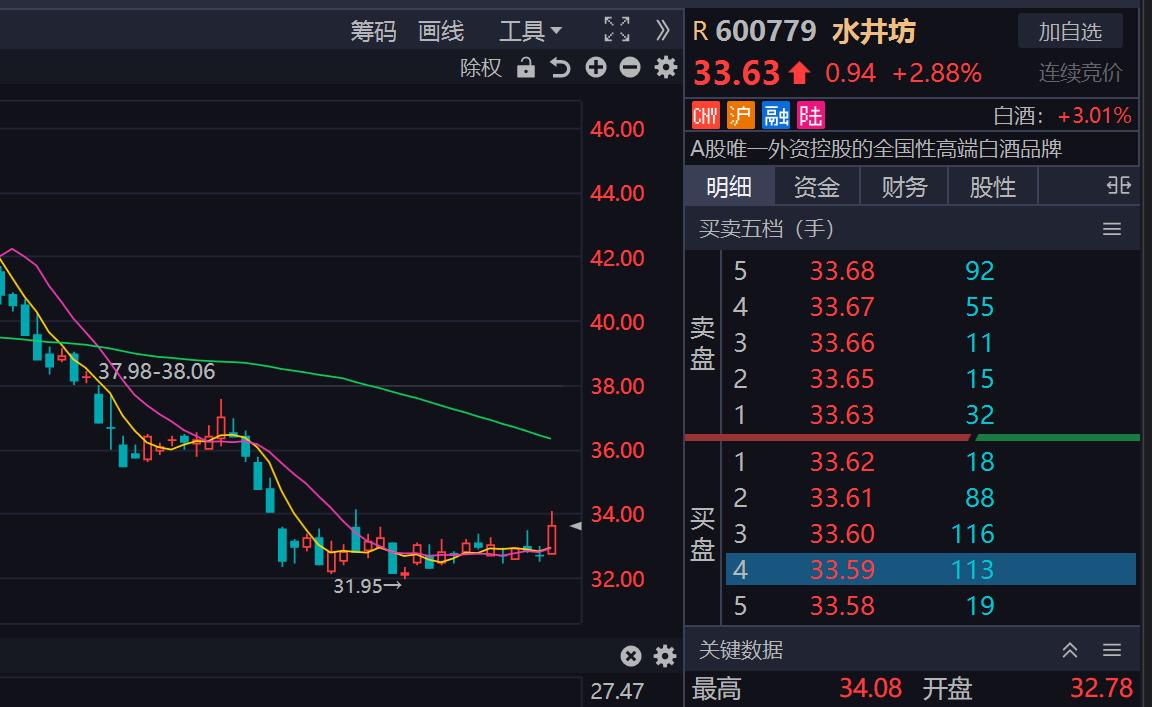Click the red/green buy-sell ratio bar
1152x707 pixels.
point(912,438)
